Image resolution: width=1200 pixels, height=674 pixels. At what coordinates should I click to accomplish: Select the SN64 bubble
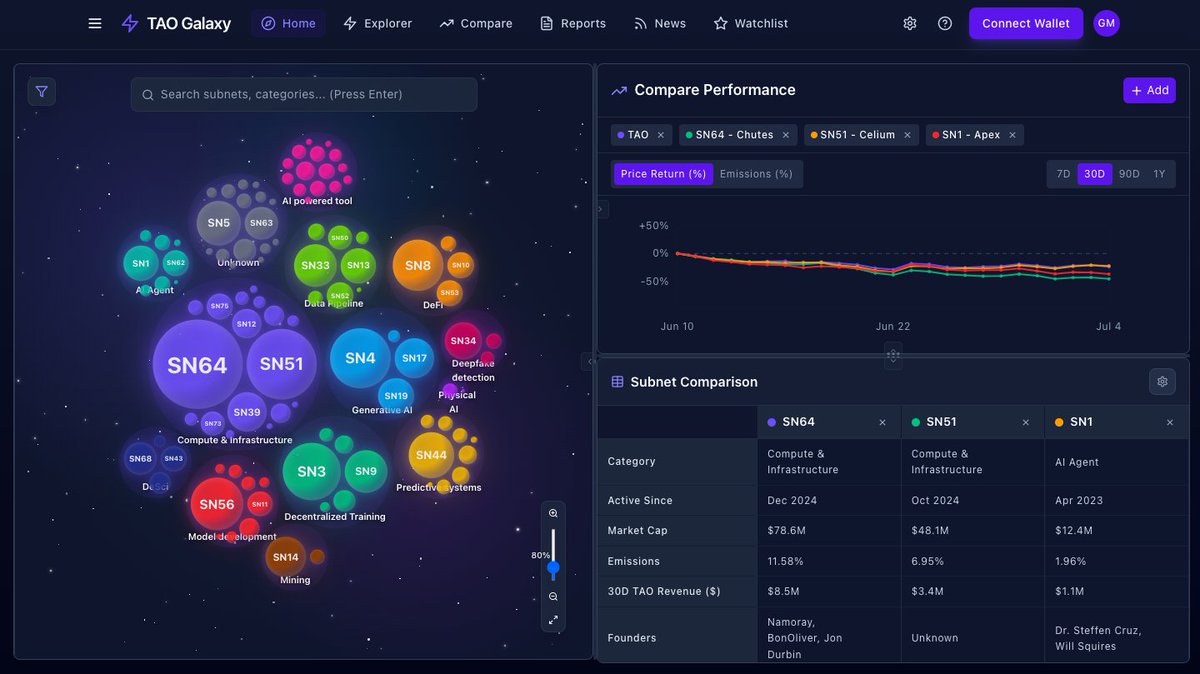point(197,365)
